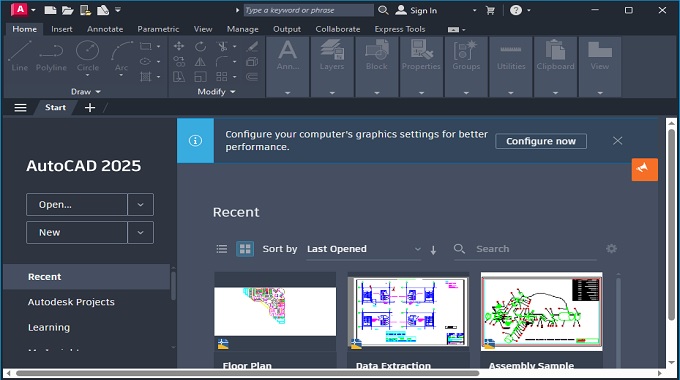Expand the Layers panel dropdown

pyautogui.click(x=332, y=93)
